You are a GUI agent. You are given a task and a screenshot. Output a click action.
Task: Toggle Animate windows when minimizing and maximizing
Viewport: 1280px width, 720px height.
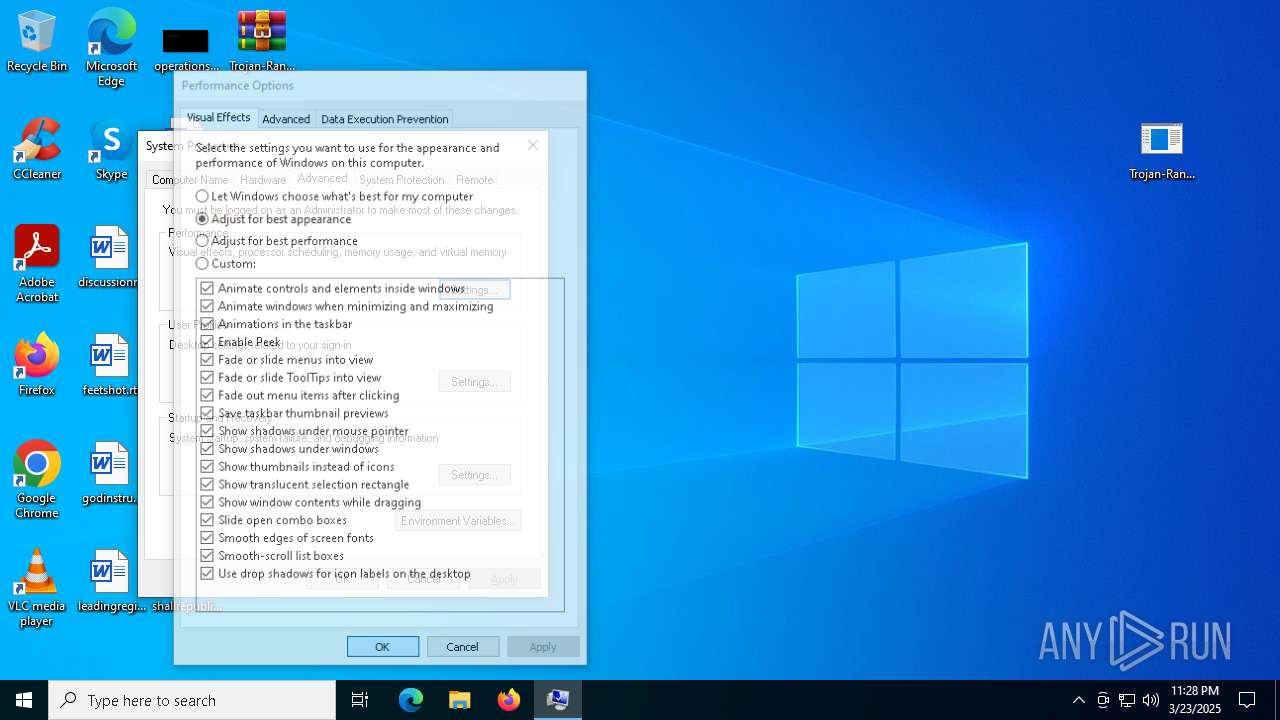pyautogui.click(x=346, y=306)
